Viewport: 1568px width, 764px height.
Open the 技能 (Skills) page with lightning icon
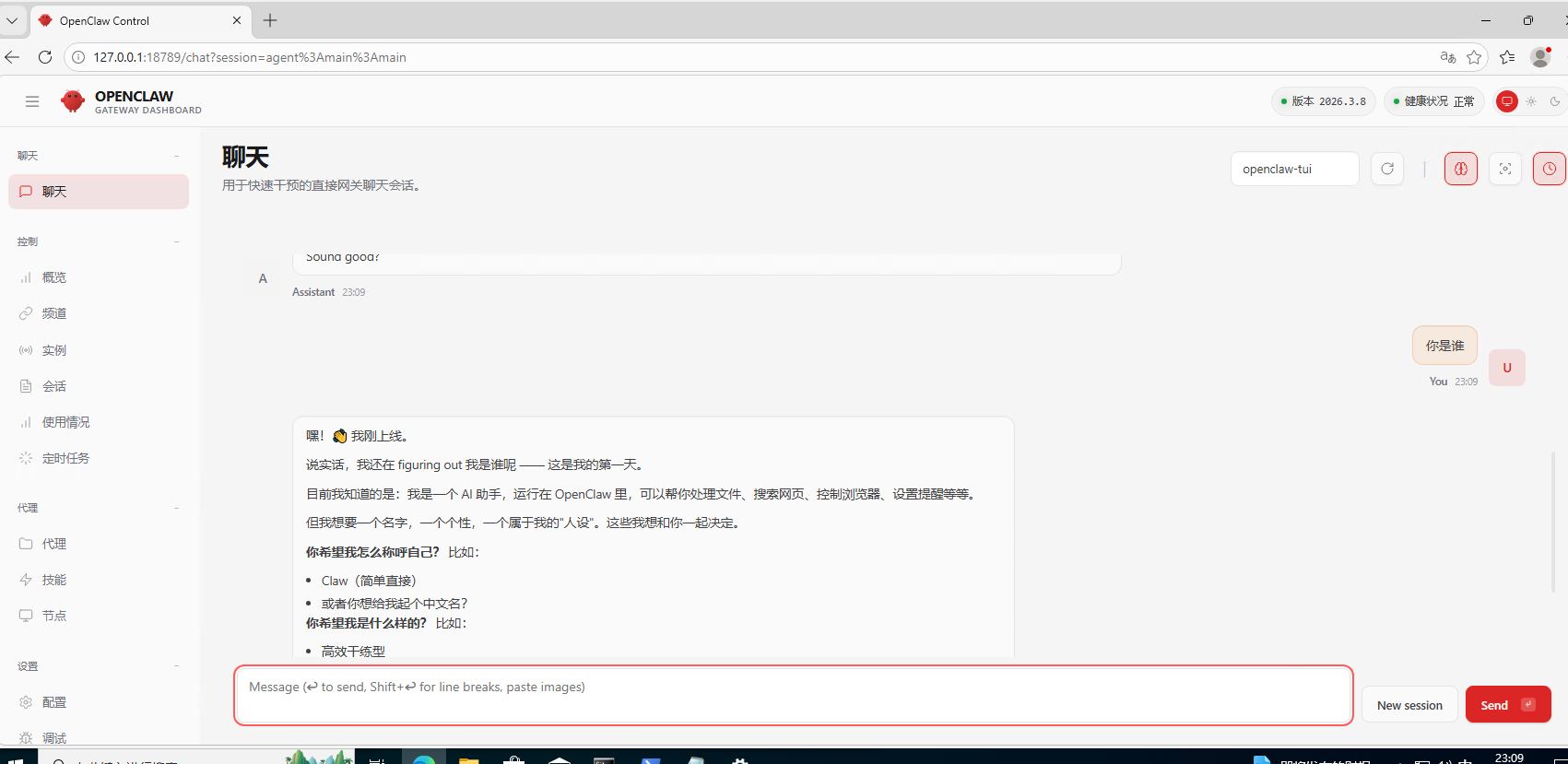click(x=54, y=580)
